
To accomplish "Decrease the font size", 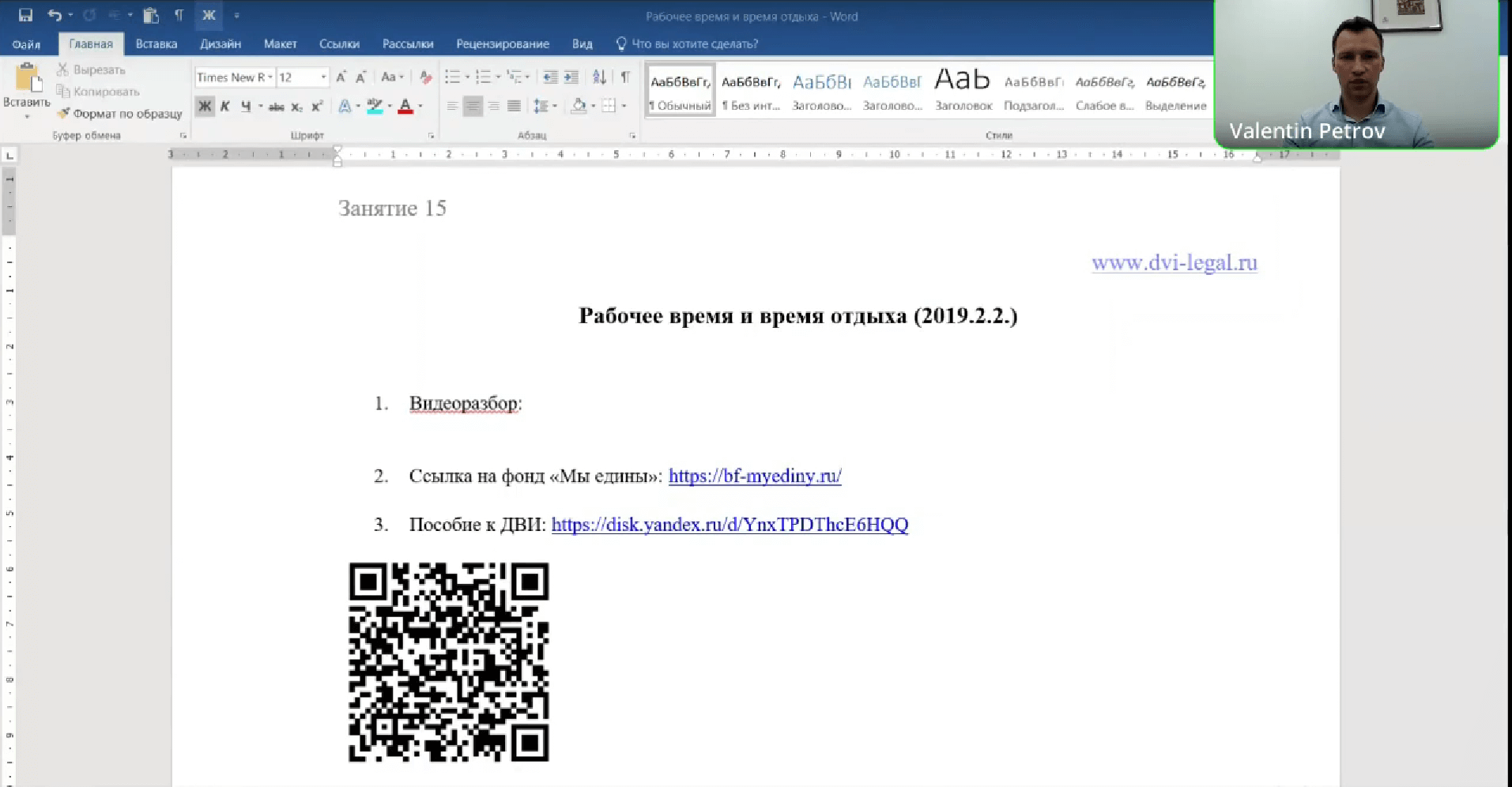I will coord(360,77).
